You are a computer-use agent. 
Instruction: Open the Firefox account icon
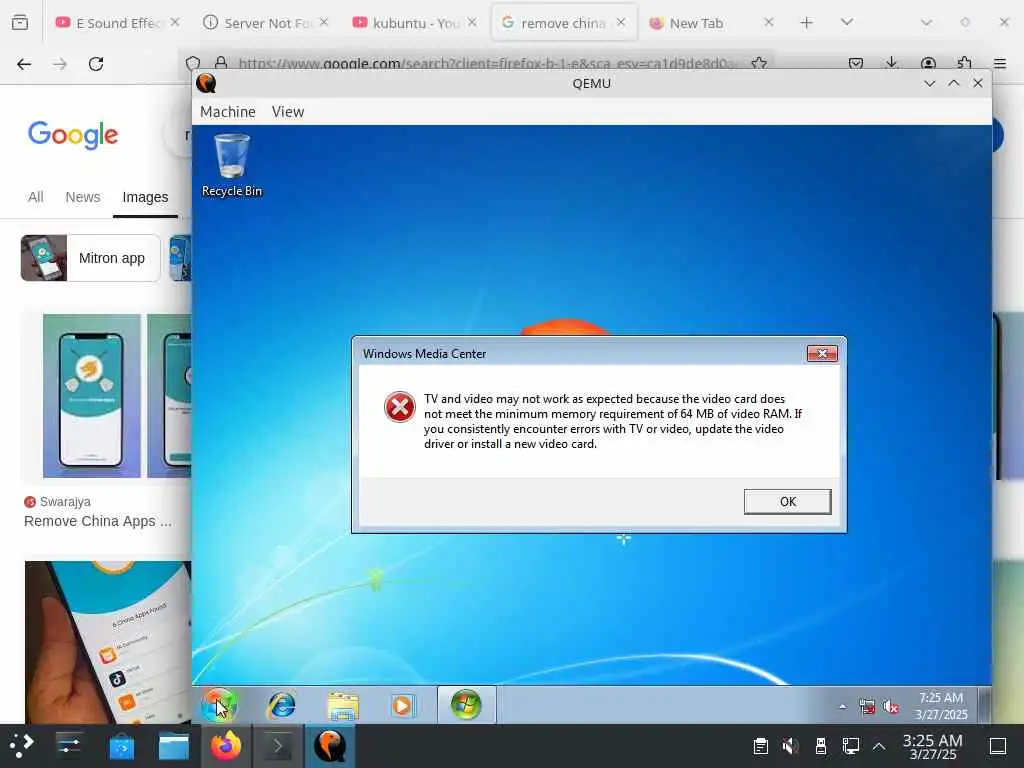click(x=928, y=63)
